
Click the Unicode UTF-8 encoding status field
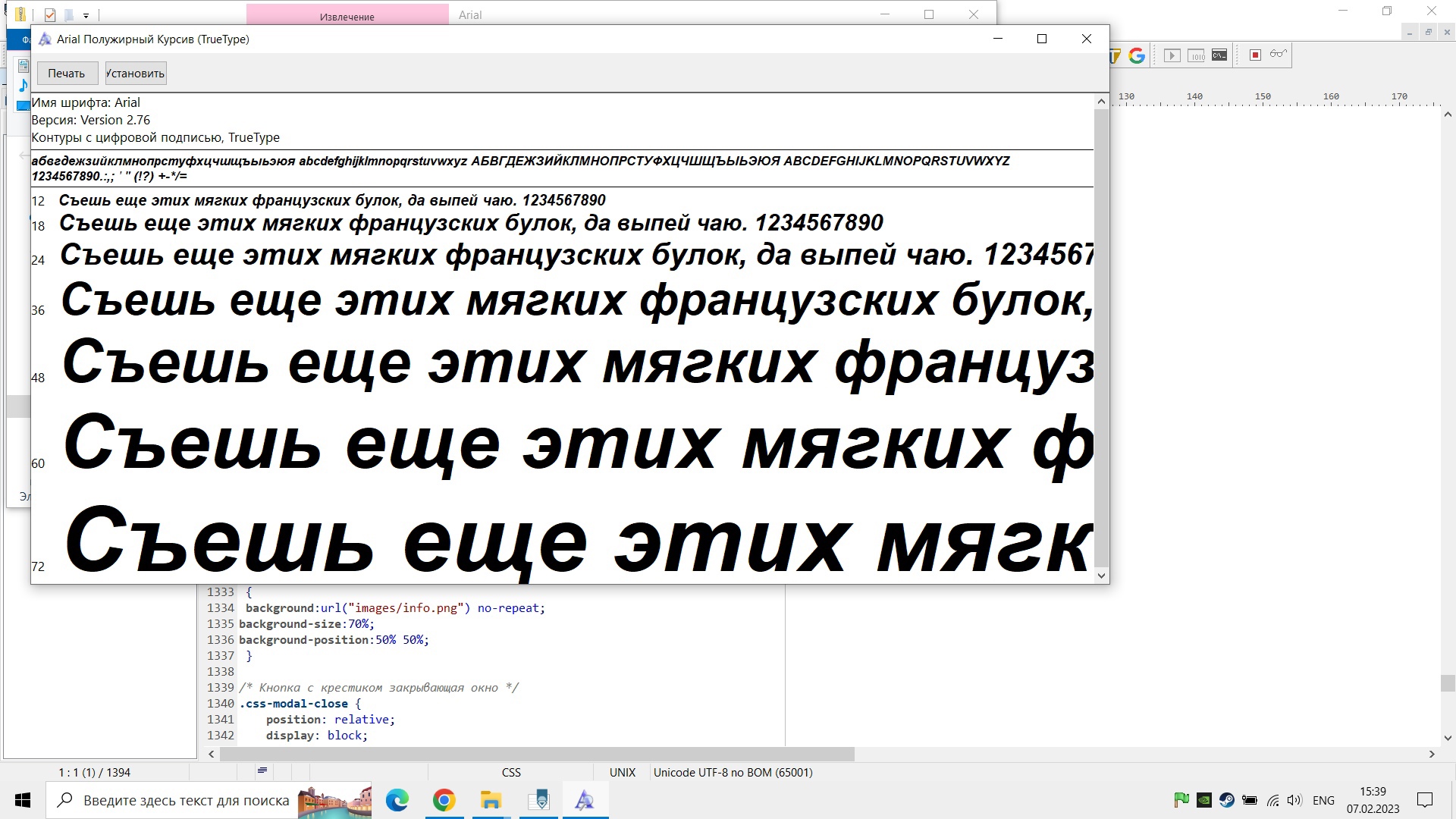click(733, 772)
